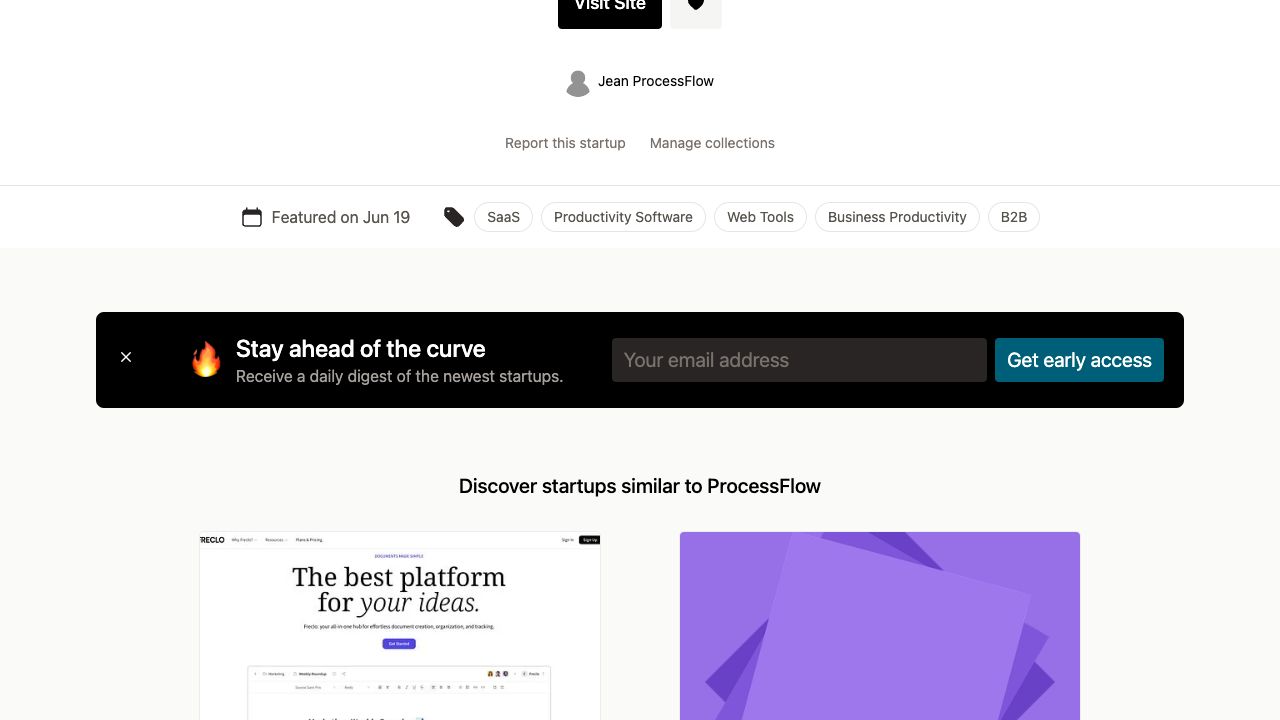Open Manage collections link

click(712, 143)
